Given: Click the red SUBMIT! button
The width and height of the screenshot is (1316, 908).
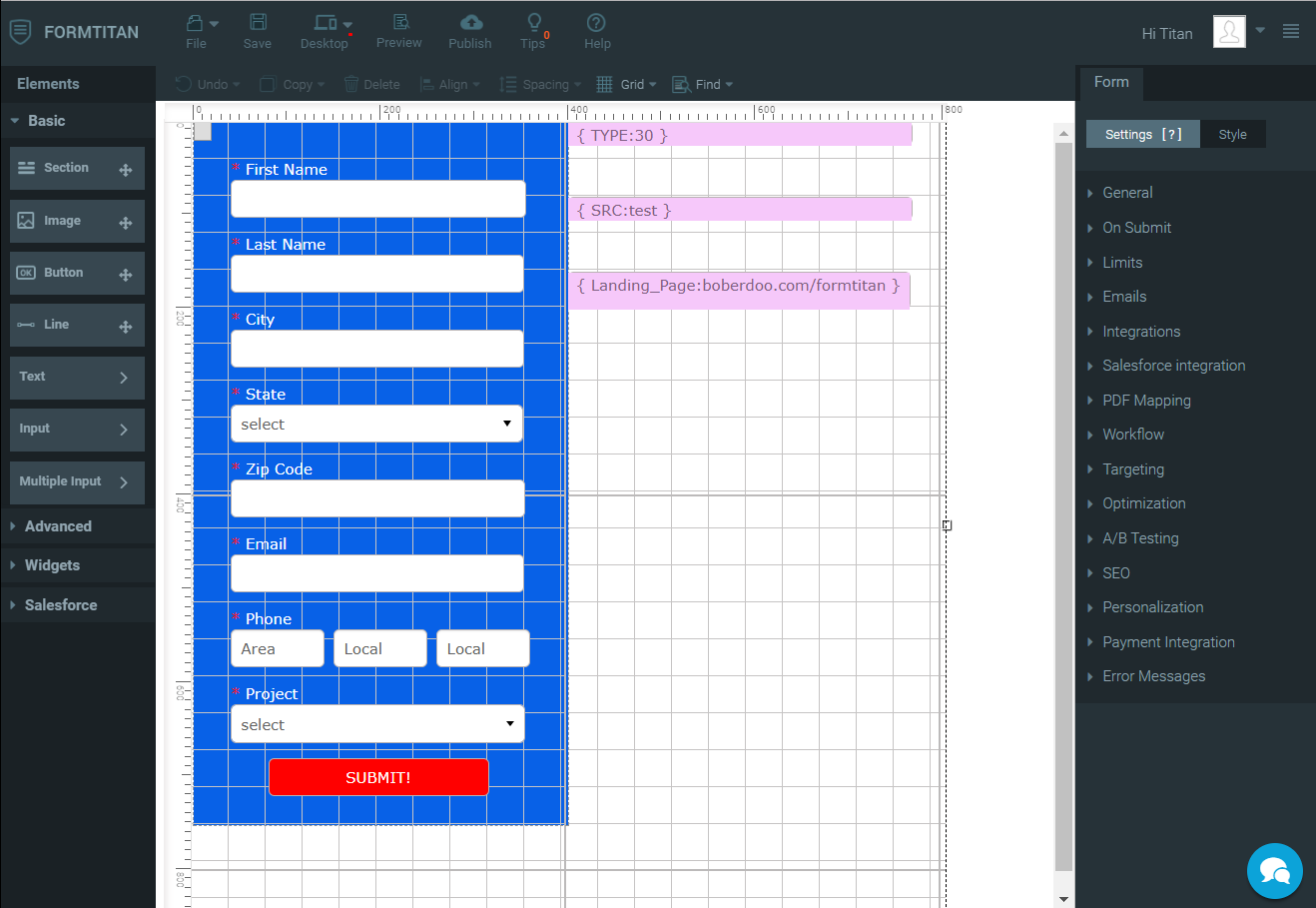Looking at the screenshot, I should (x=378, y=777).
